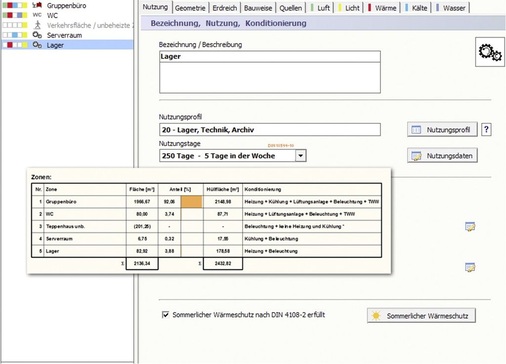Image resolution: width=506 pixels, height=364 pixels.
Task: Click the Nutzungsprofil field 20 - Lager, Technik, Archiv
Action: [270, 130]
